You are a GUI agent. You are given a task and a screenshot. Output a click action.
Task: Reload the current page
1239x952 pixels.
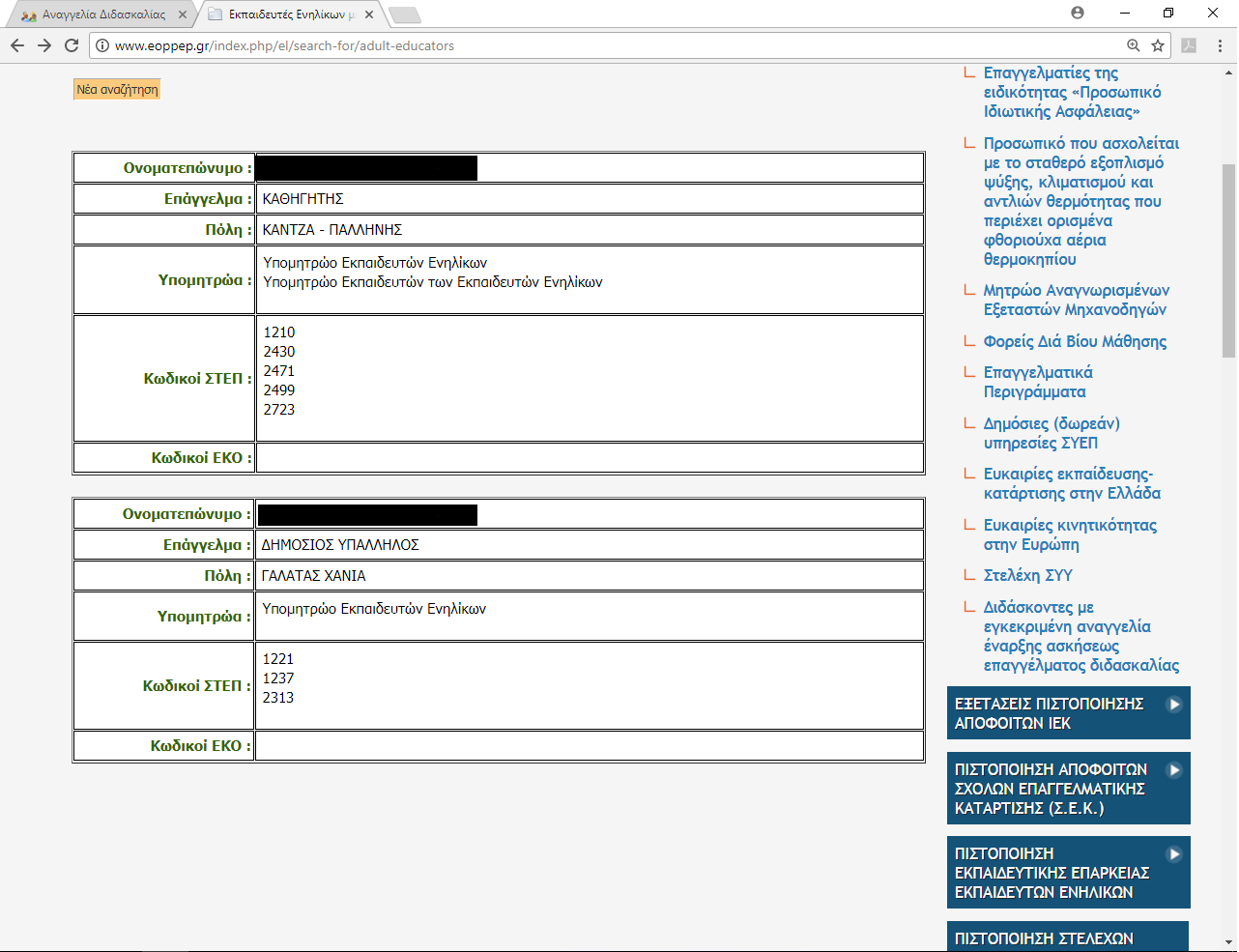(x=72, y=45)
